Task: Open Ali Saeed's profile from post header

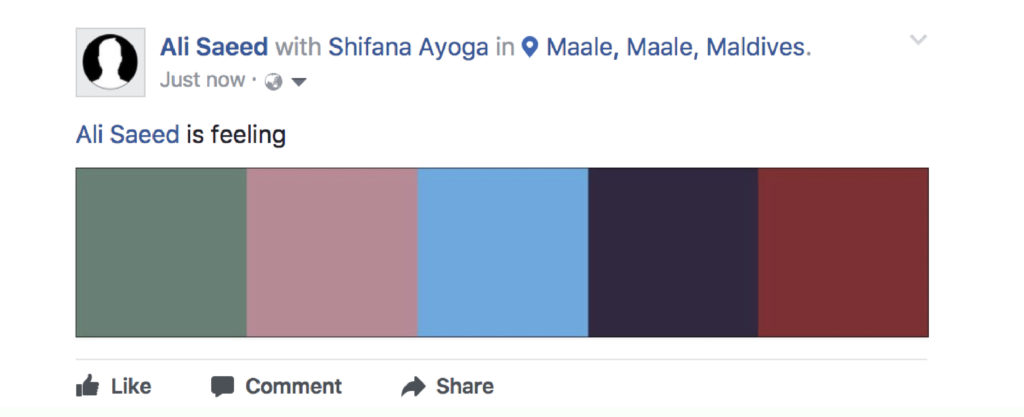Action: tap(214, 47)
